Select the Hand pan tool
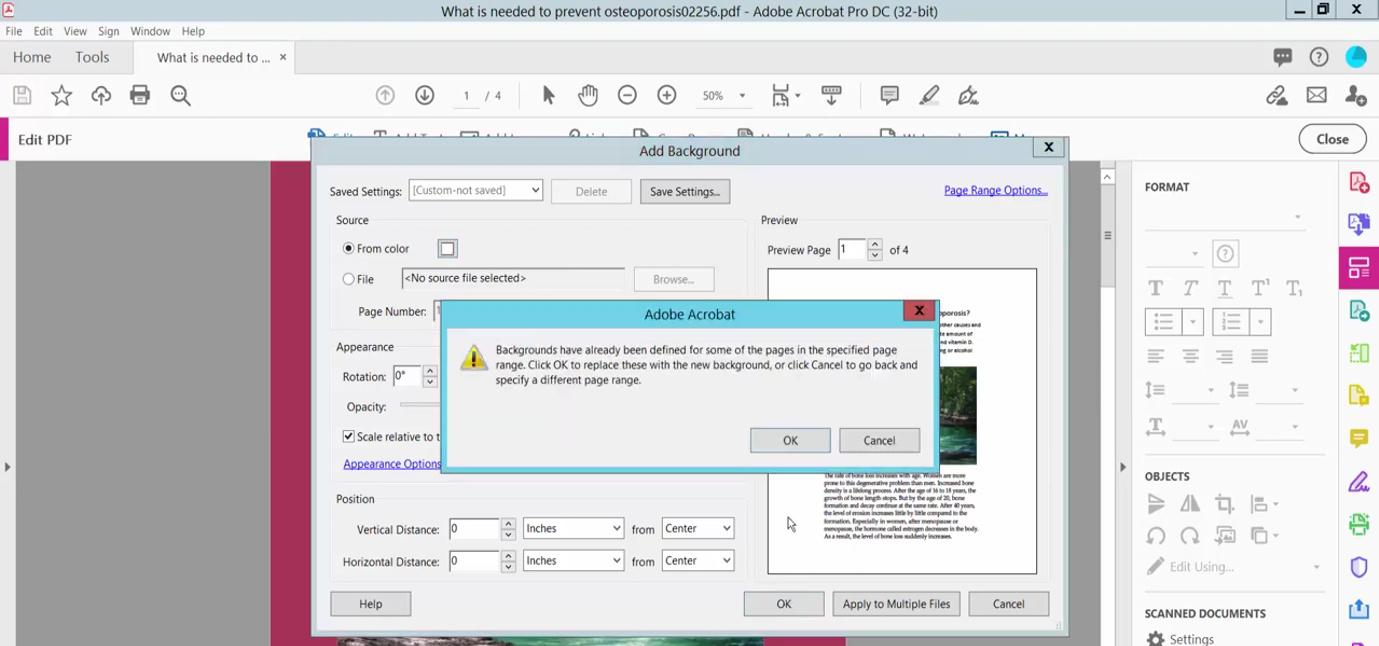Viewport: 1379px width, 646px height. point(588,95)
